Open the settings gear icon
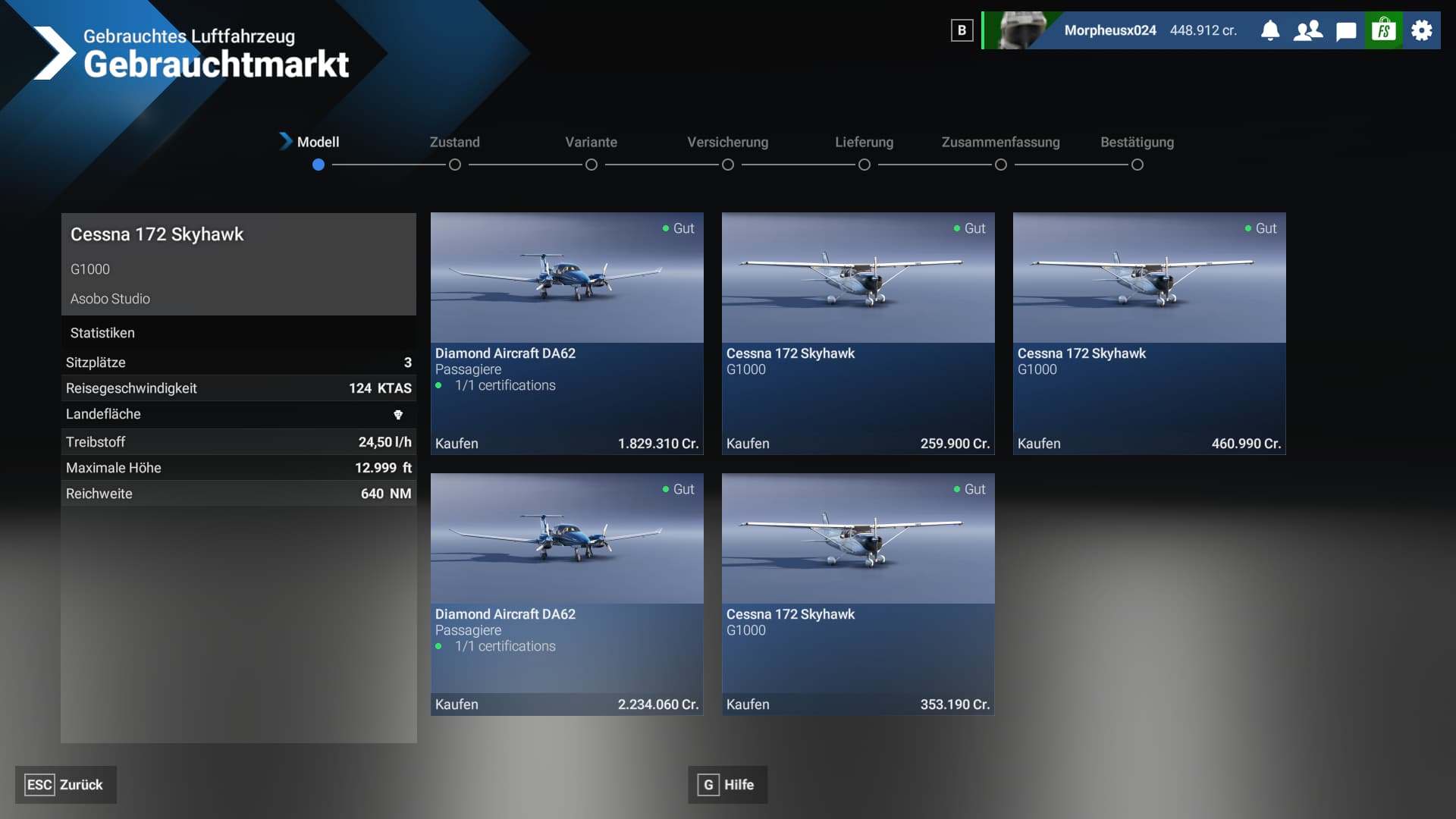Viewport: 1456px width, 819px height. (x=1422, y=30)
